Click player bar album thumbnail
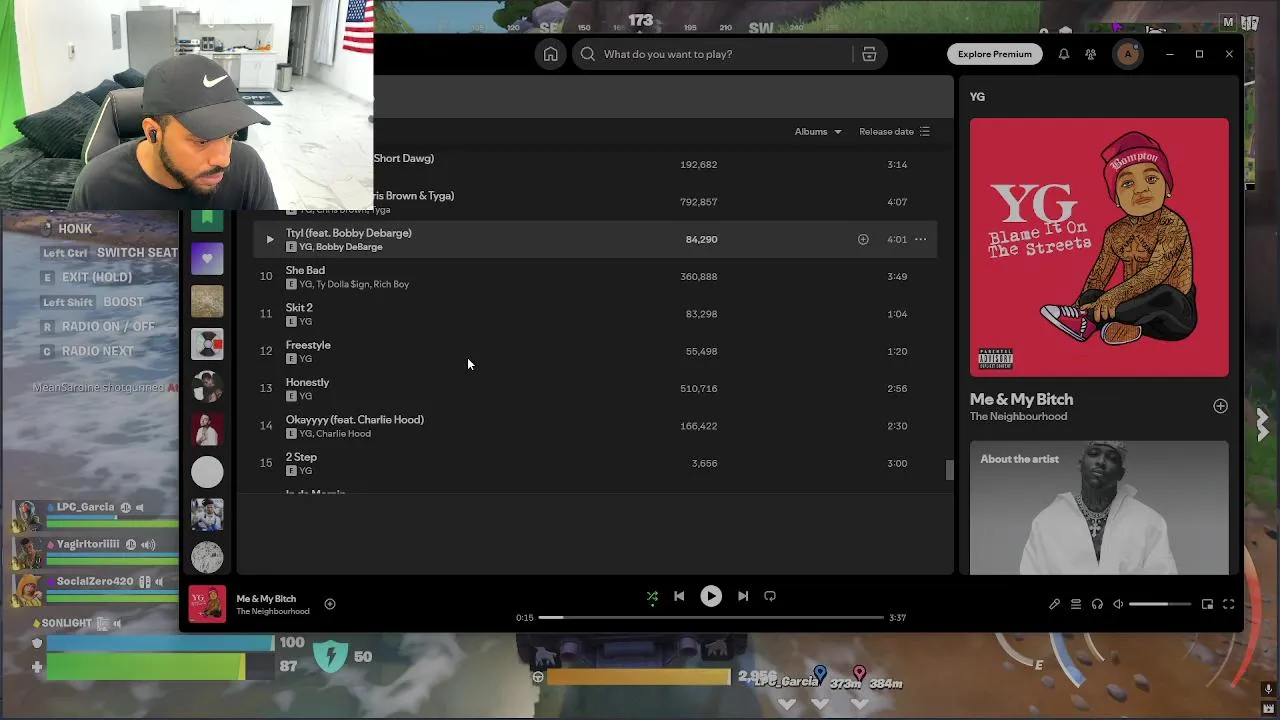 pos(207,603)
